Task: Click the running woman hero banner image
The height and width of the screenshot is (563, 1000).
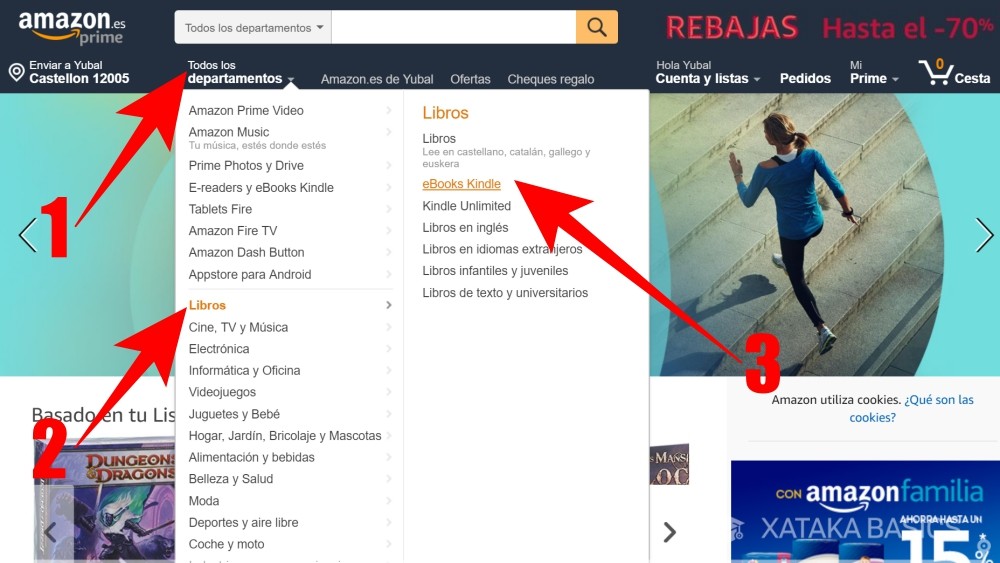Action: [797, 234]
